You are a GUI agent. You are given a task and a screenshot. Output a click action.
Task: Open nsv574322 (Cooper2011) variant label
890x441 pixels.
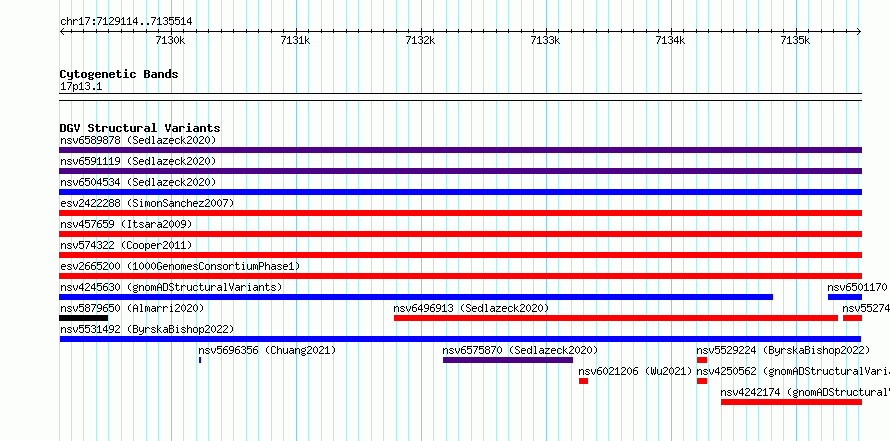click(126, 245)
